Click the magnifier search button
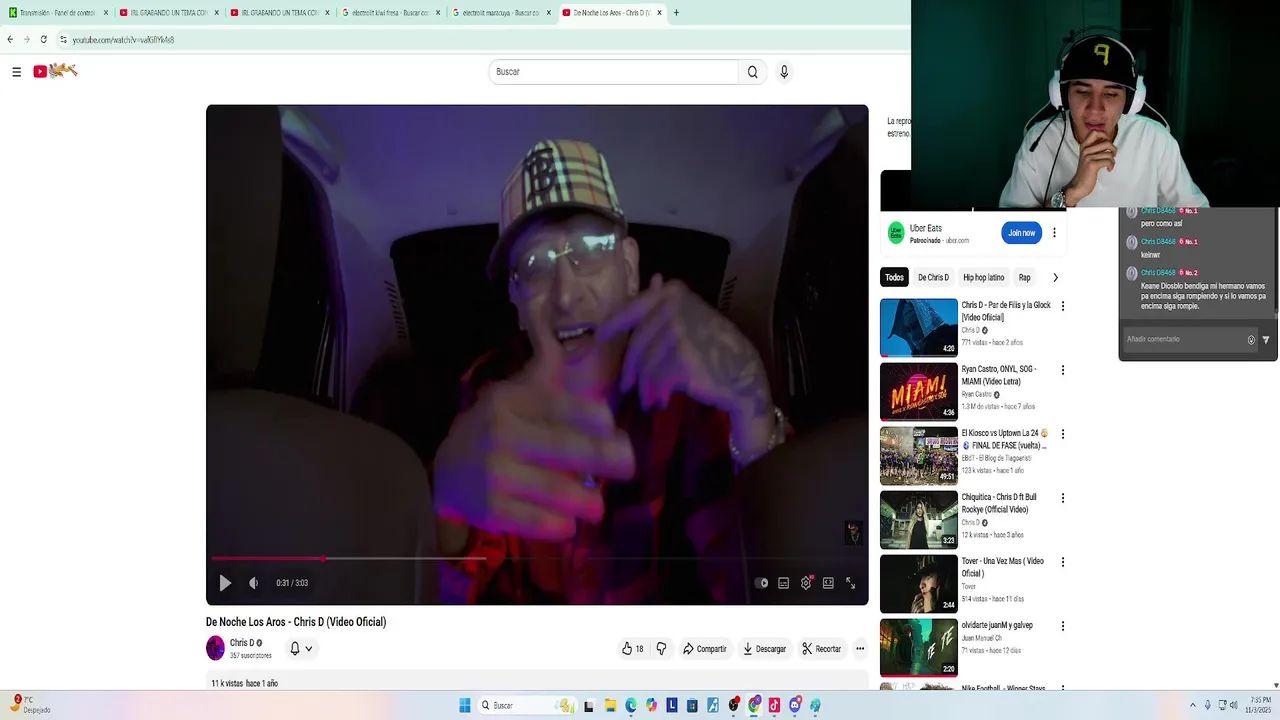 click(x=753, y=72)
